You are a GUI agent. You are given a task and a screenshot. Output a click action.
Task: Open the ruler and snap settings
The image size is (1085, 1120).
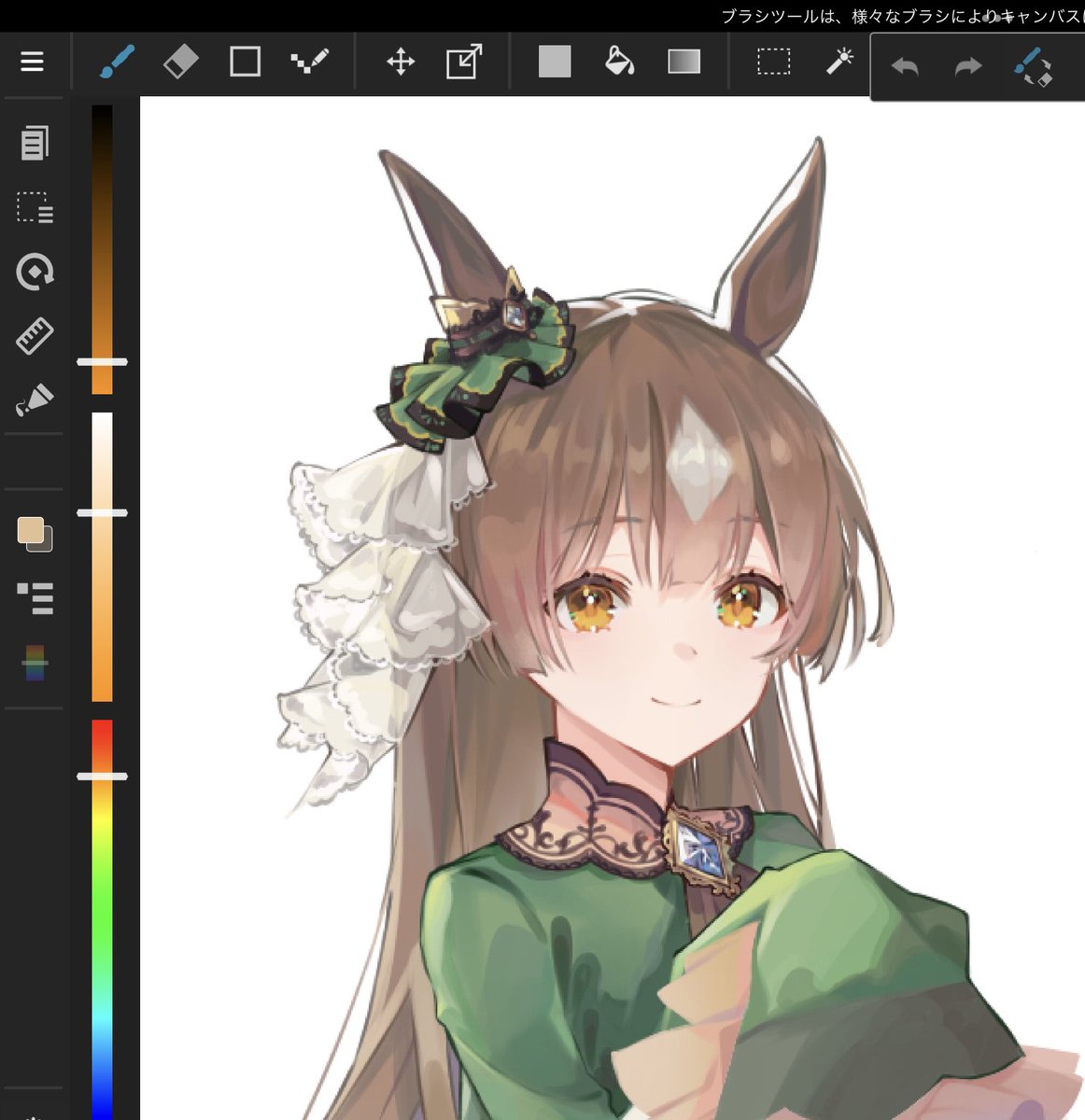pos(35,336)
